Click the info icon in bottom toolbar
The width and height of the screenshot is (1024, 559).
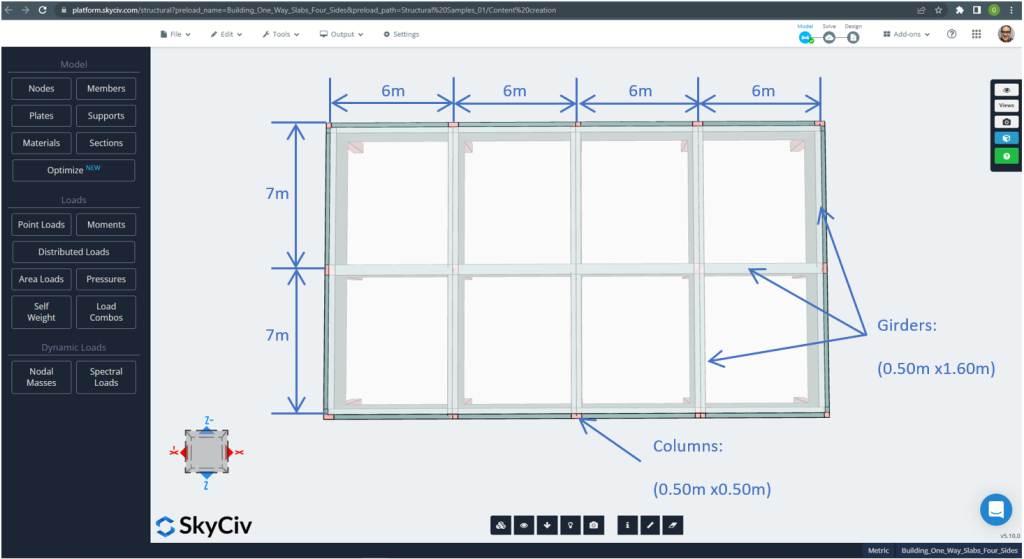tap(627, 524)
